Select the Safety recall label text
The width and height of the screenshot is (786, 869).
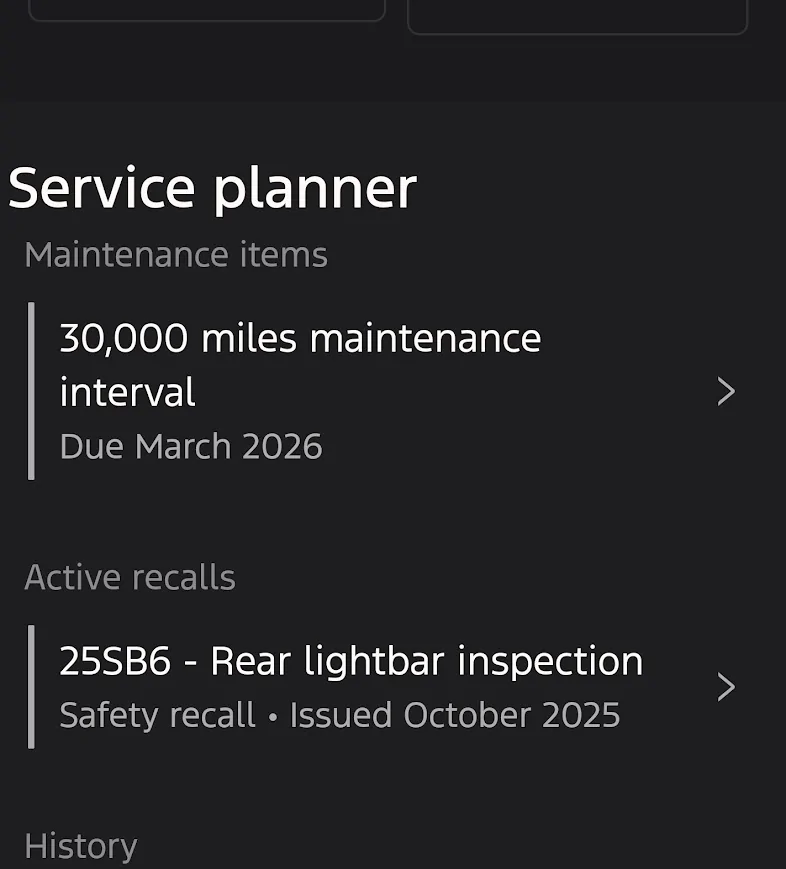[157, 716]
